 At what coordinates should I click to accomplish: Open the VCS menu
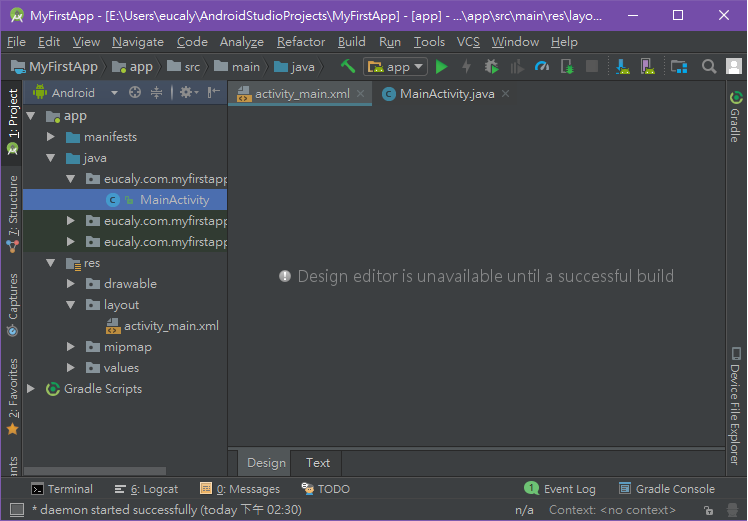pos(468,42)
